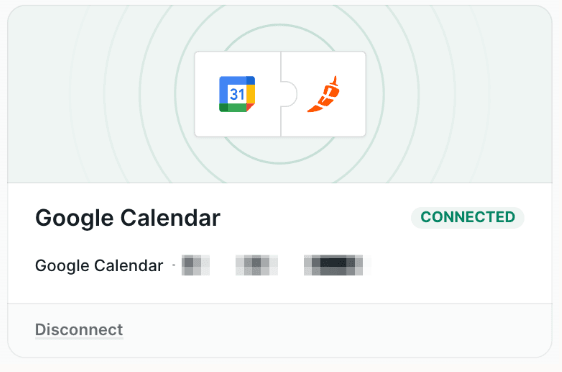Click the number 31 on calendar icon
Image resolution: width=562 pixels, height=372 pixels.
(x=237, y=94)
